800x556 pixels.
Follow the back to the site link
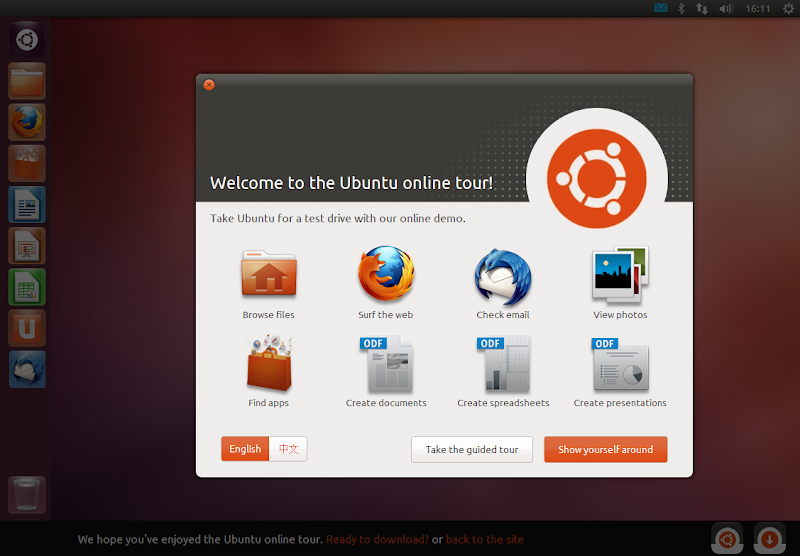click(x=485, y=539)
